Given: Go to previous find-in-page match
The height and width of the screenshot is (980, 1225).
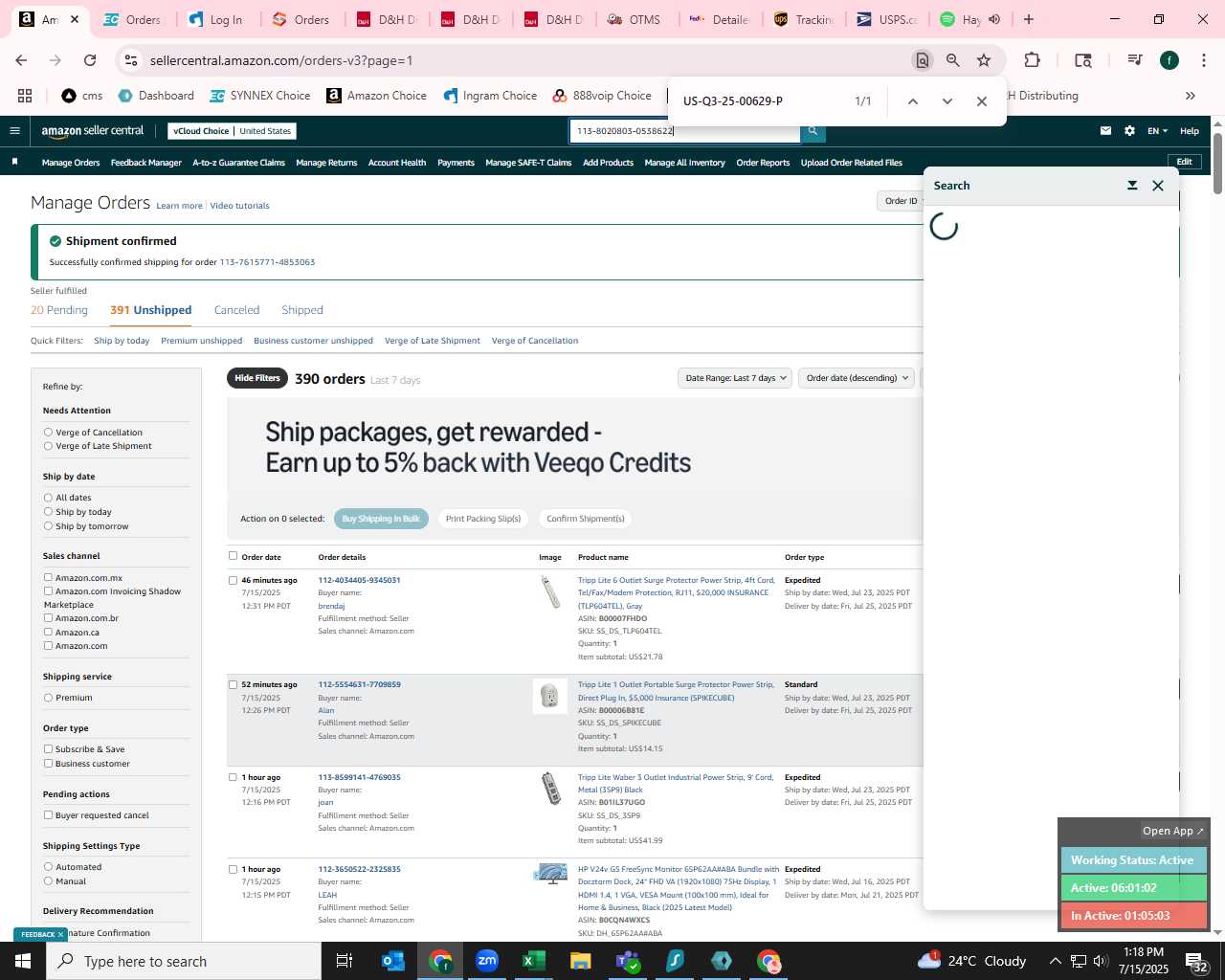Looking at the screenshot, I should pyautogui.click(x=913, y=101).
